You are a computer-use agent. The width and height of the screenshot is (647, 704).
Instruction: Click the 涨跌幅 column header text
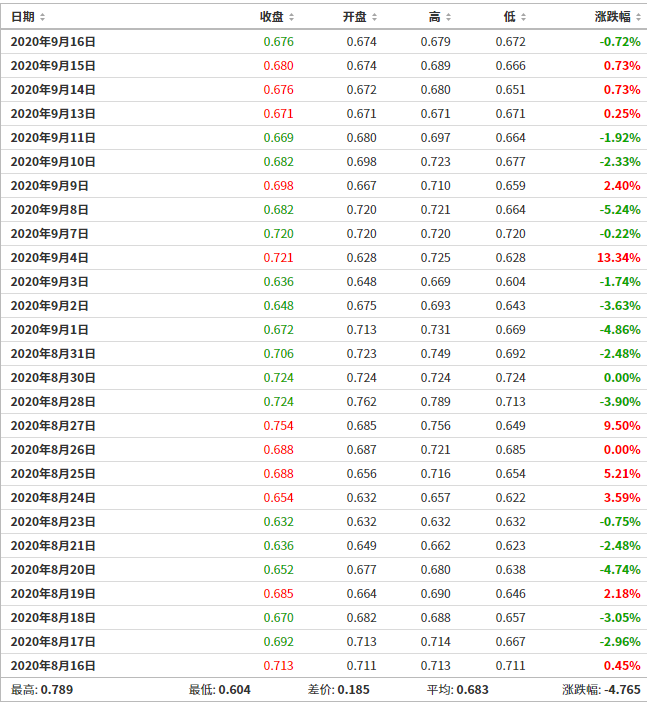[612, 17]
